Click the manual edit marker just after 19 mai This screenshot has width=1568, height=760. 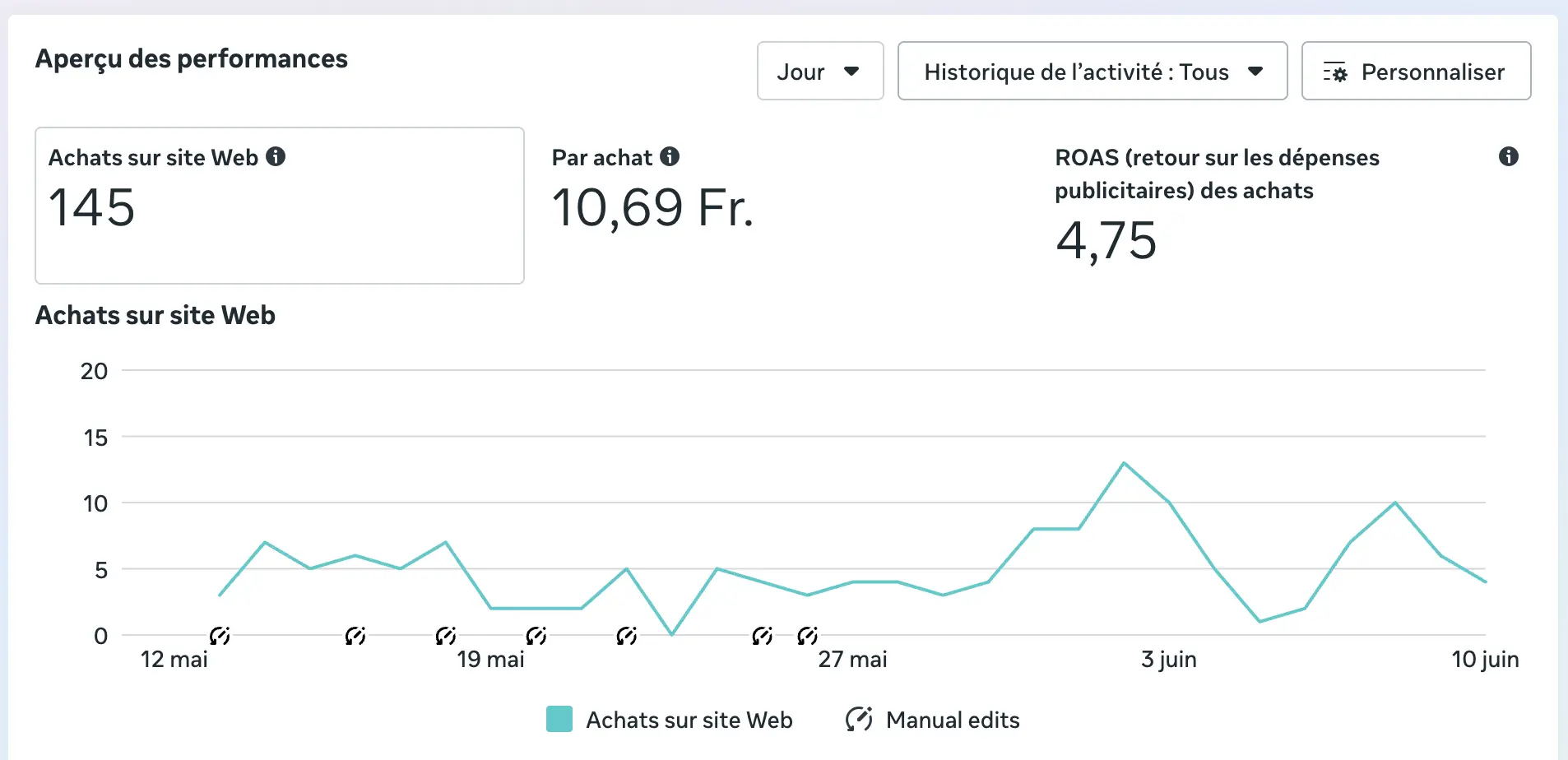point(536,636)
